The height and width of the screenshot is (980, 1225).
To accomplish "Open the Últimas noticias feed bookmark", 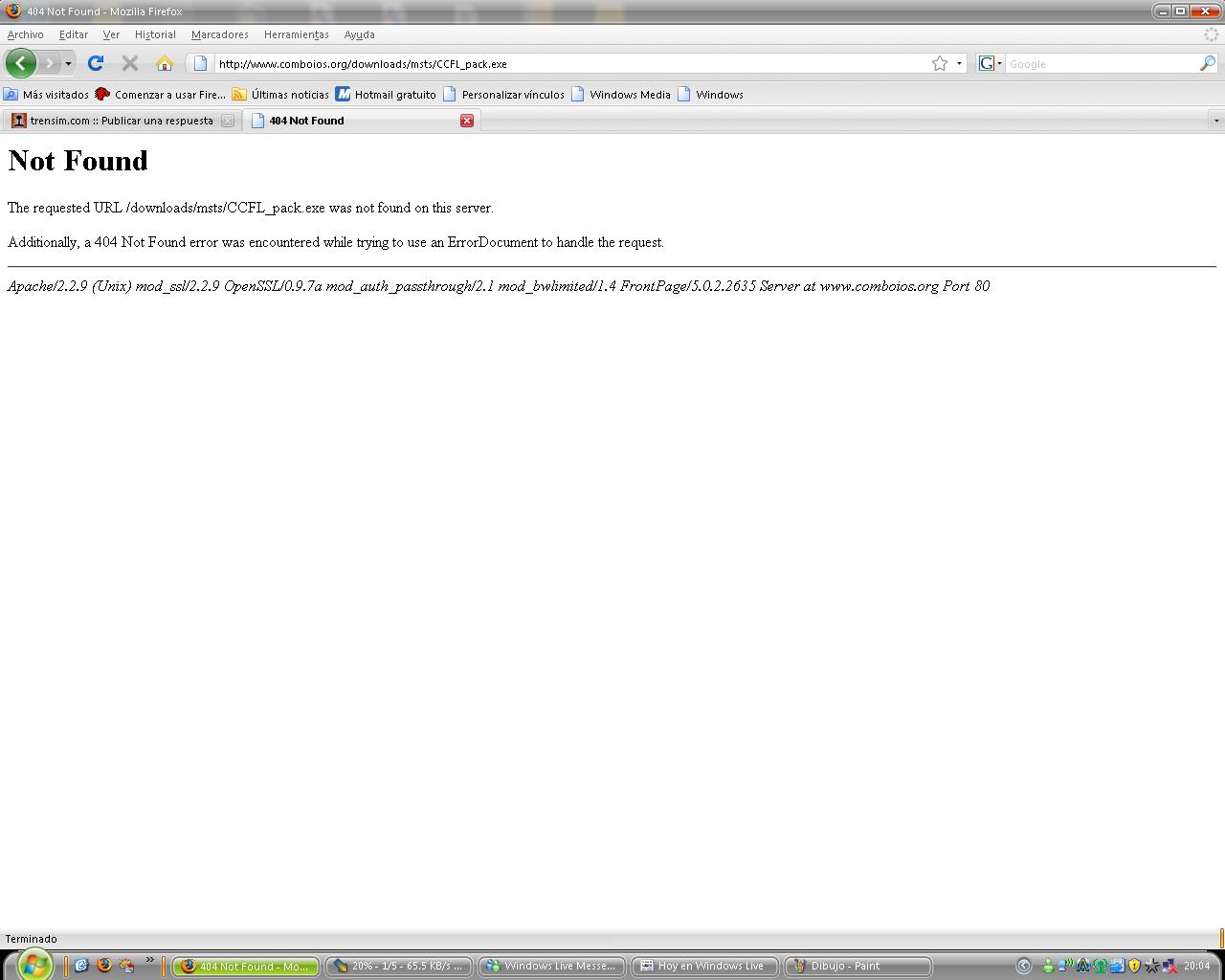I will tap(280, 94).
